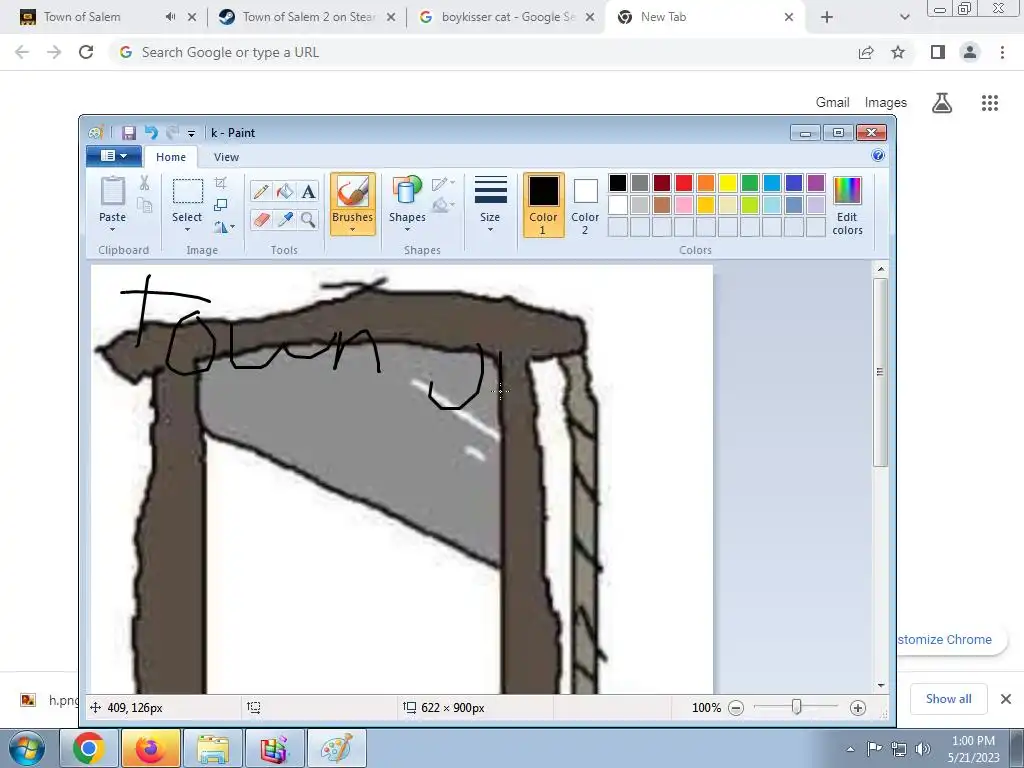Click the Redo arrow in Paint title bar
This screenshot has height=768, width=1024.
coord(172,133)
